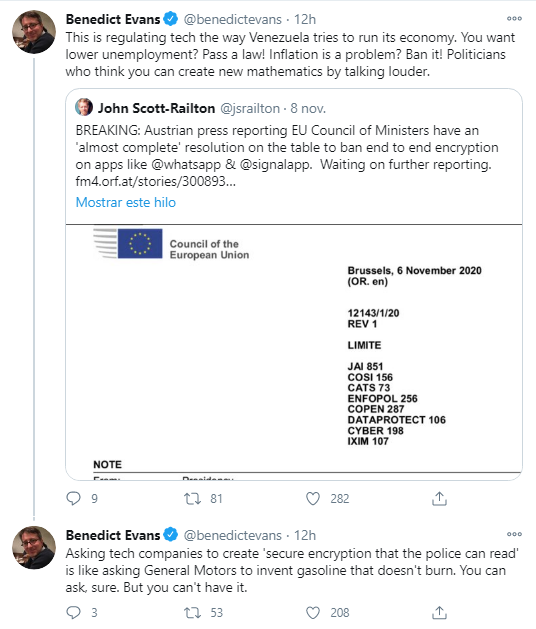Retweet the tweet with 53 retweets
This screenshot has height=629, width=536.
point(192,613)
